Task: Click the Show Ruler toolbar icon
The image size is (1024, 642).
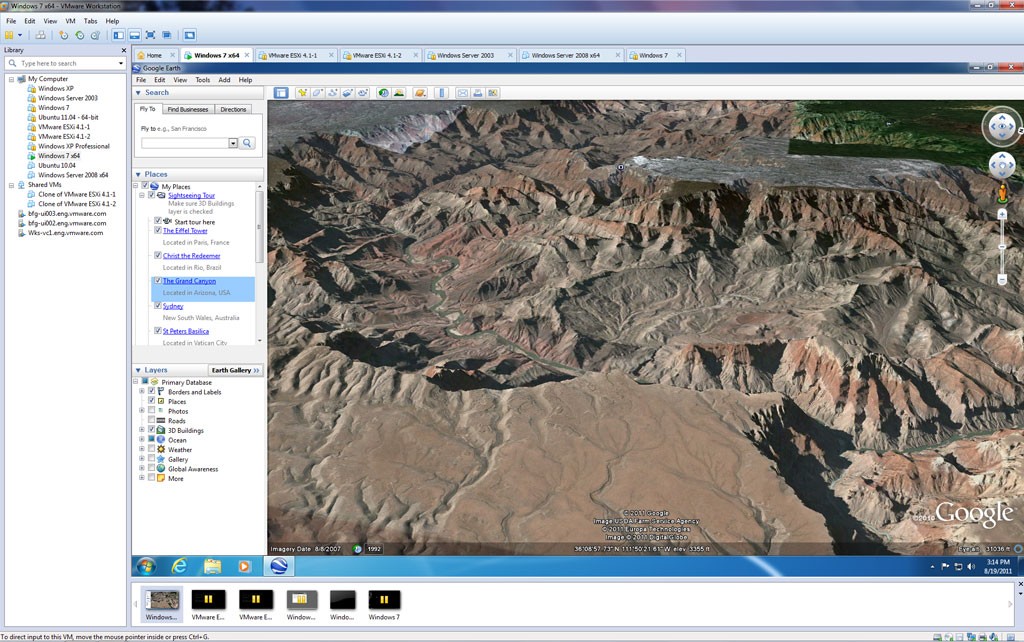Action: tap(441, 93)
